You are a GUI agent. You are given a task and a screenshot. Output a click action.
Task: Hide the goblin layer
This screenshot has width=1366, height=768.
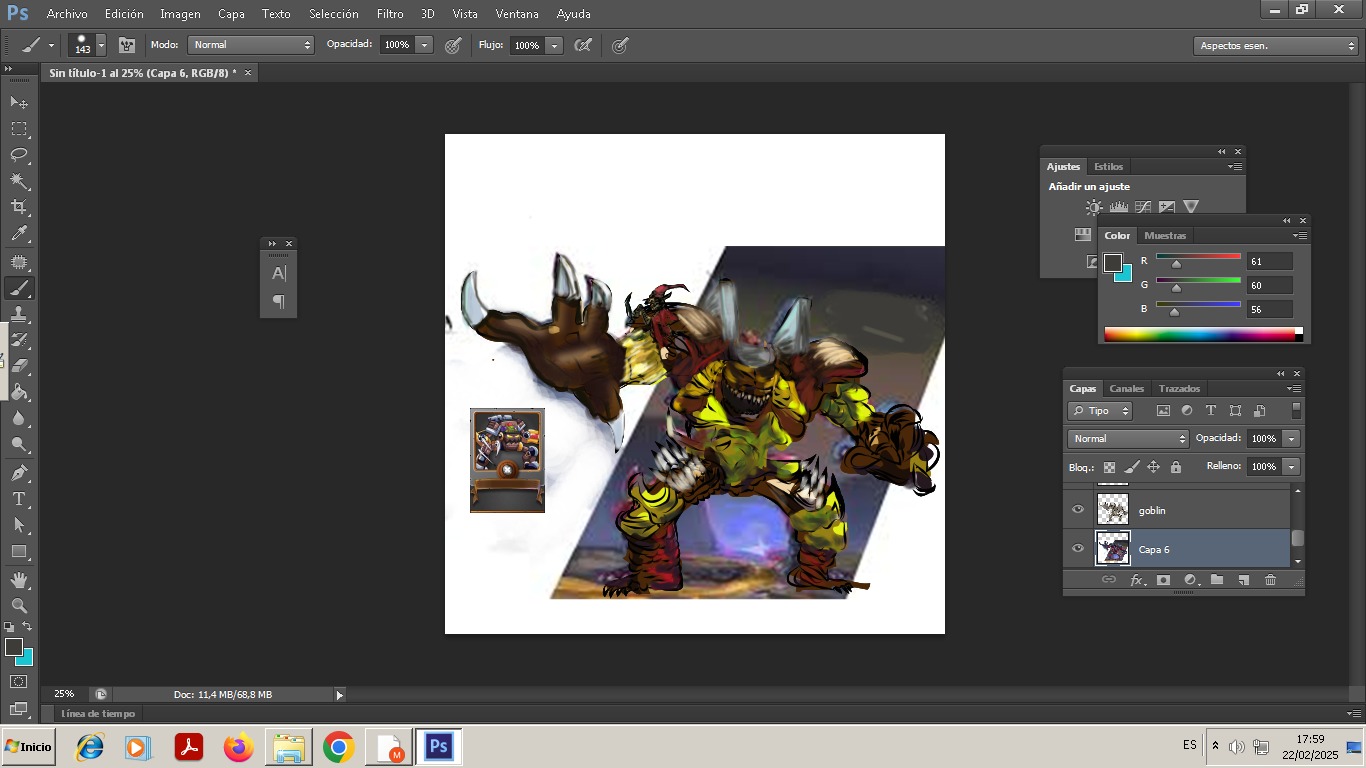[x=1078, y=510]
